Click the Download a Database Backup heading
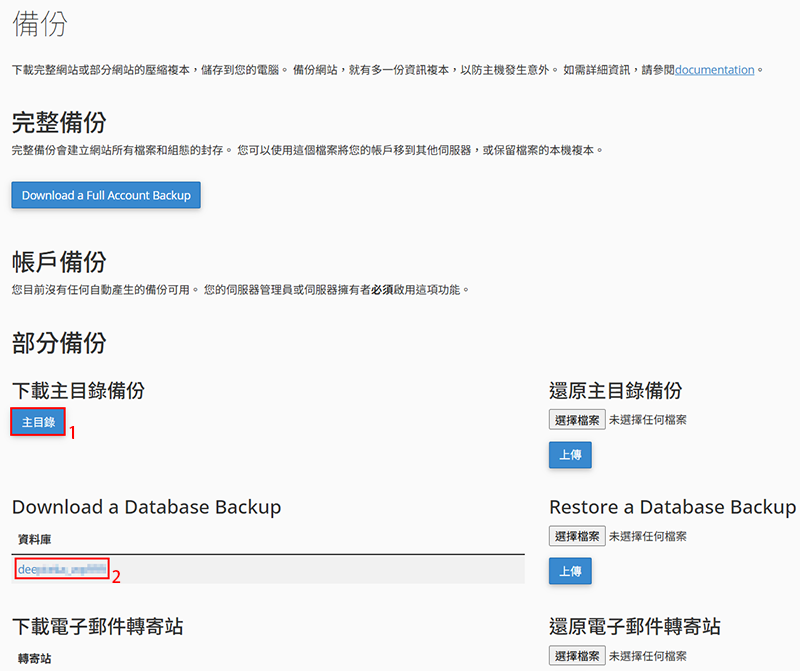 pyautogui.click(x=146, y=507)
